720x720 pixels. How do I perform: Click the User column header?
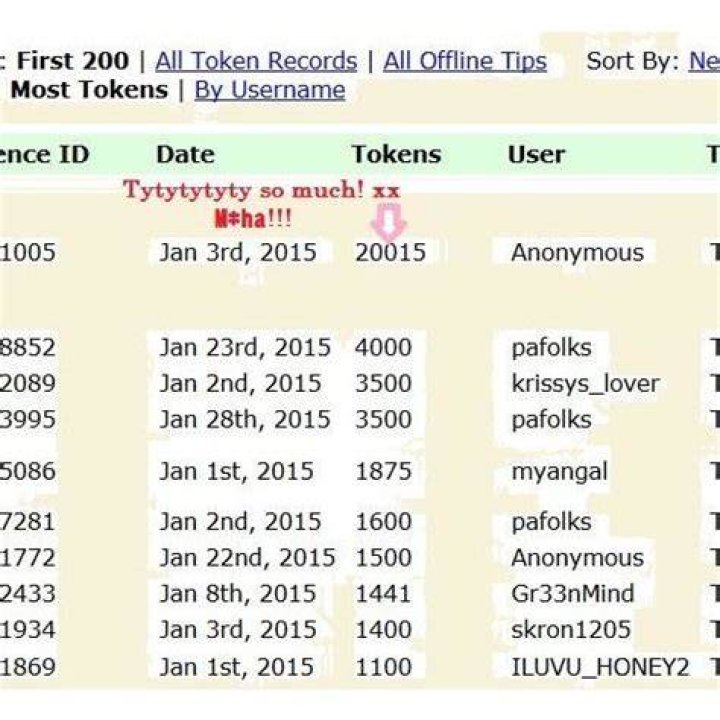click(x=536, y=154)
